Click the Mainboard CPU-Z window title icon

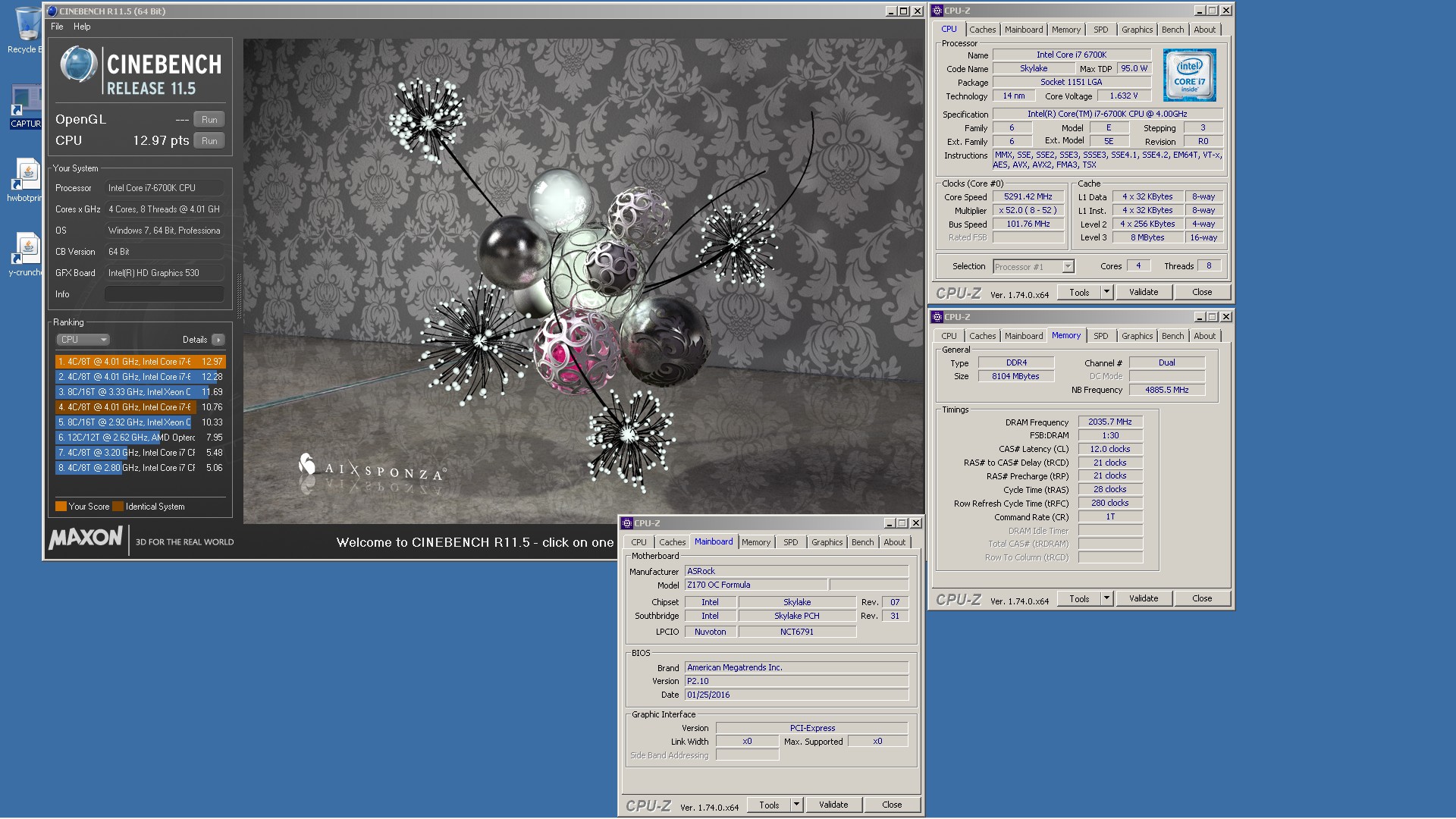click(627, 523)
